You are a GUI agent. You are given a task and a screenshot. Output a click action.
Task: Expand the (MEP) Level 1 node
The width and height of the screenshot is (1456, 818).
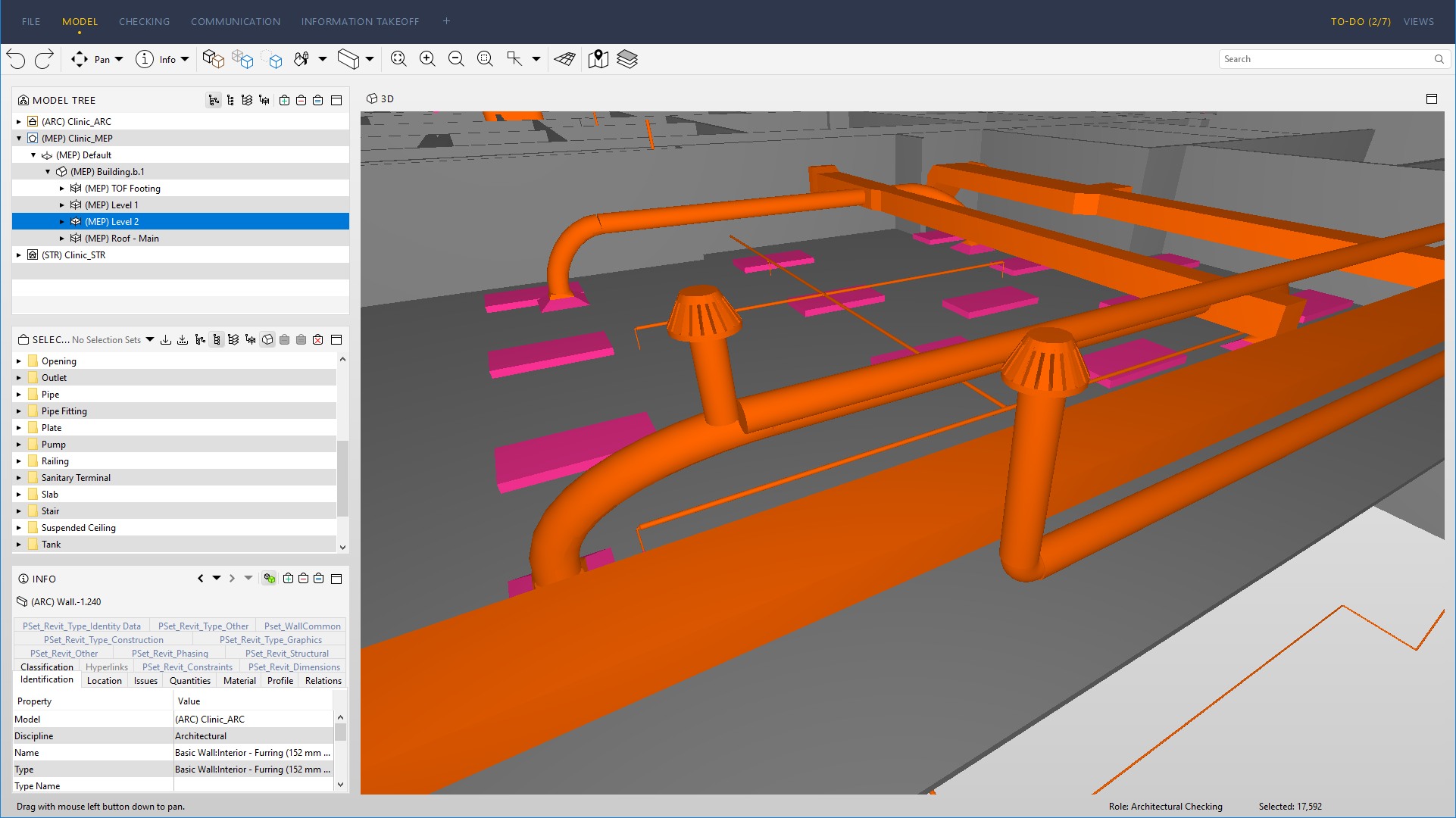(62, 205)
